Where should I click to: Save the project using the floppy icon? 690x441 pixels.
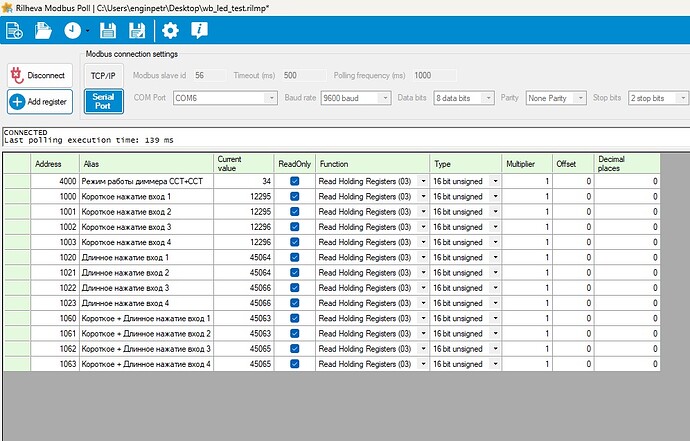(x=108, y=31)
